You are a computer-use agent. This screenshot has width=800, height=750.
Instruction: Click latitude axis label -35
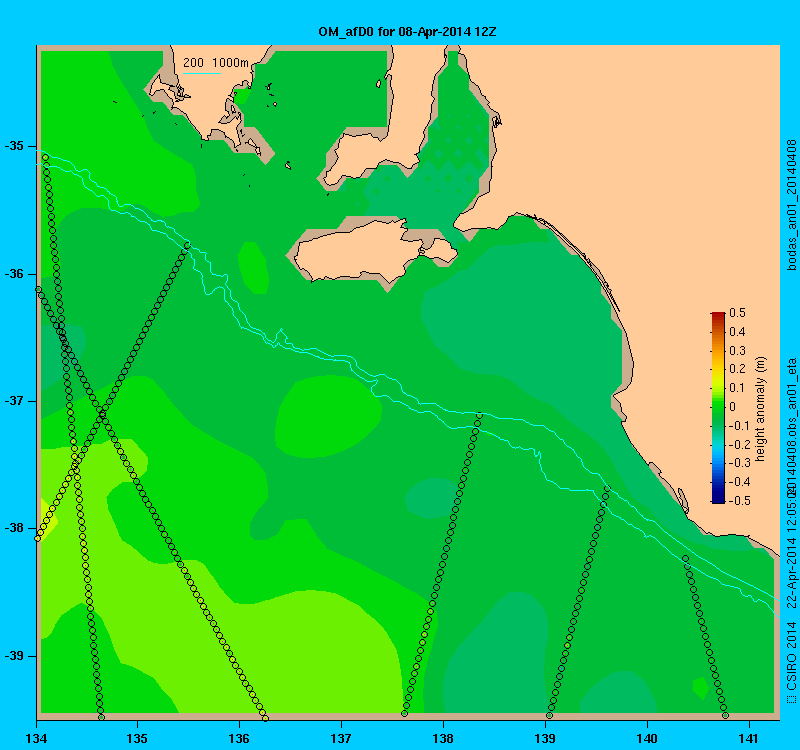[14, 146]
